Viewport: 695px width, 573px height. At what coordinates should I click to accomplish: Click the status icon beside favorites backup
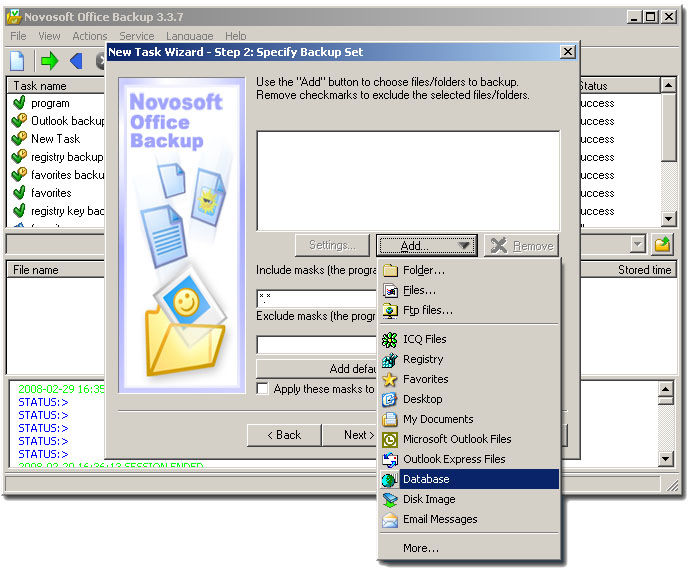click(19, 175)
